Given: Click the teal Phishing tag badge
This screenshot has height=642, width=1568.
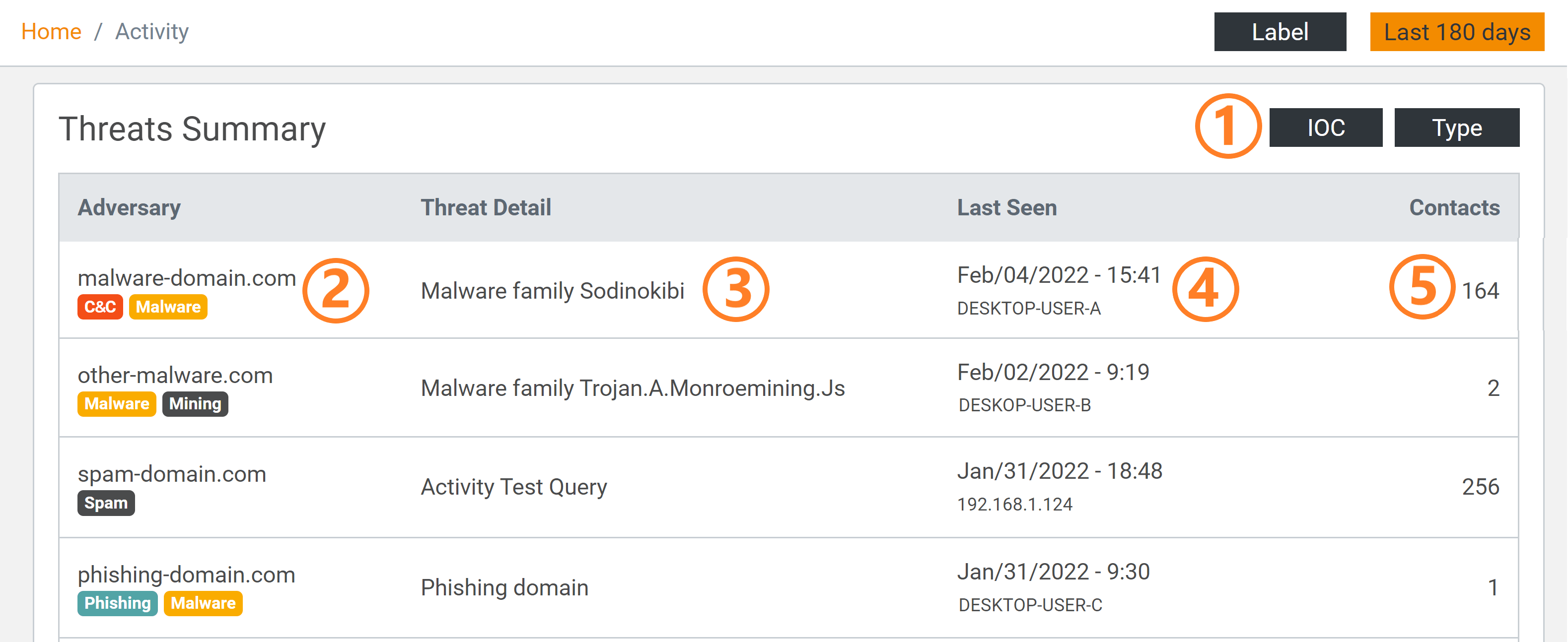Looking at the screenshot, I should point(118,603).
